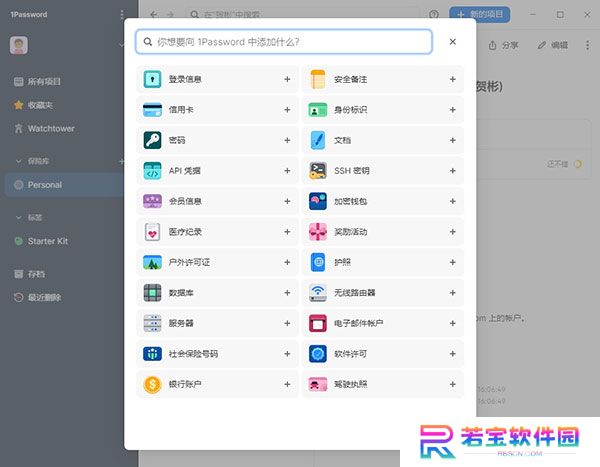Pick the 电子邮件帐户 email account icon
Image resolution: width=600 pixels, height=467 pixels.
(318, 323)
